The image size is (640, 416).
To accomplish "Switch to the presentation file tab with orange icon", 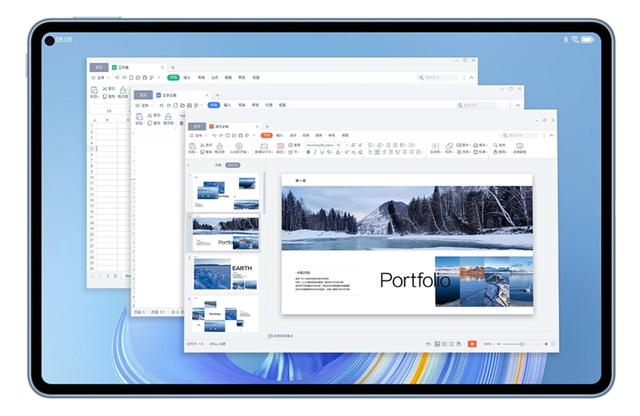I will pos(233,126).
